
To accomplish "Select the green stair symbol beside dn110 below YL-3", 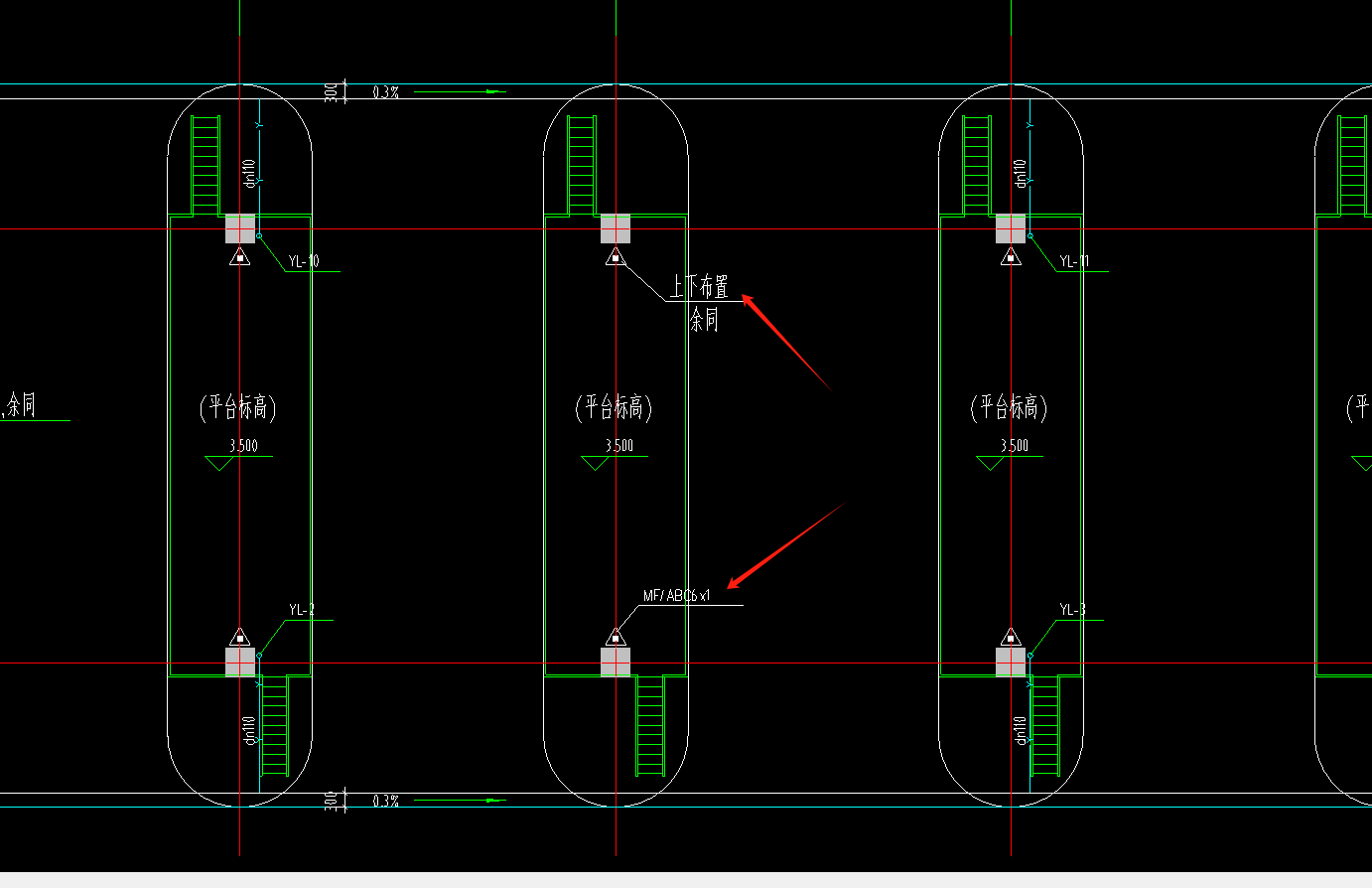I will [1044, 725].
